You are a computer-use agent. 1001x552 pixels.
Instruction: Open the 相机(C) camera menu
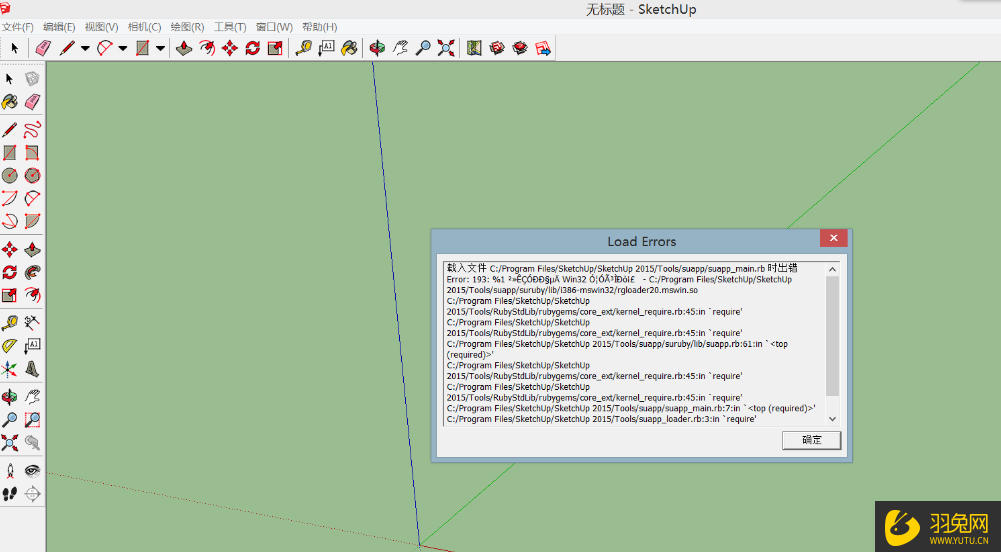click(x=144, y=27)
